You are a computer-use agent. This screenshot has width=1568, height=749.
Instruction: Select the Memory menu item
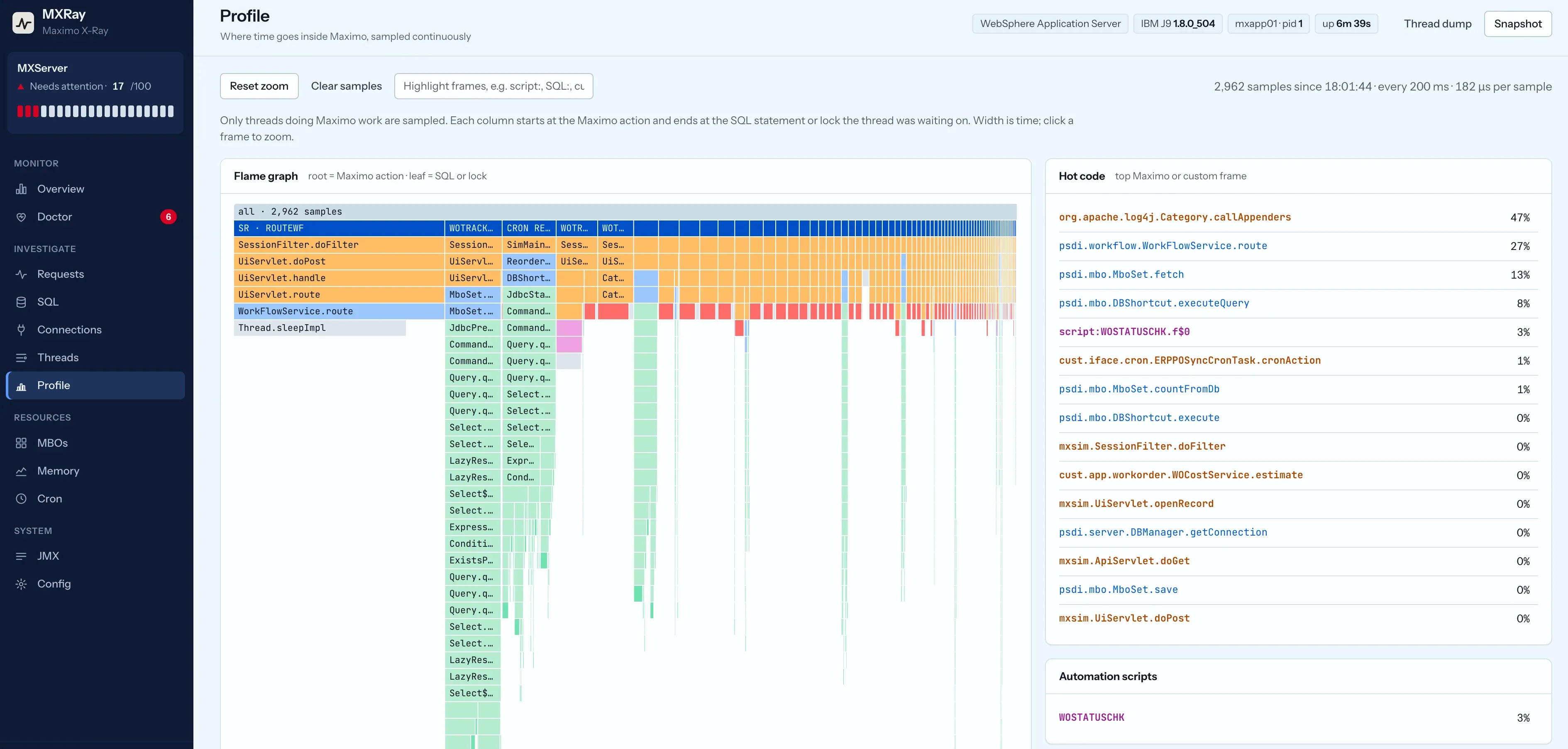click(x=95, y=471)
